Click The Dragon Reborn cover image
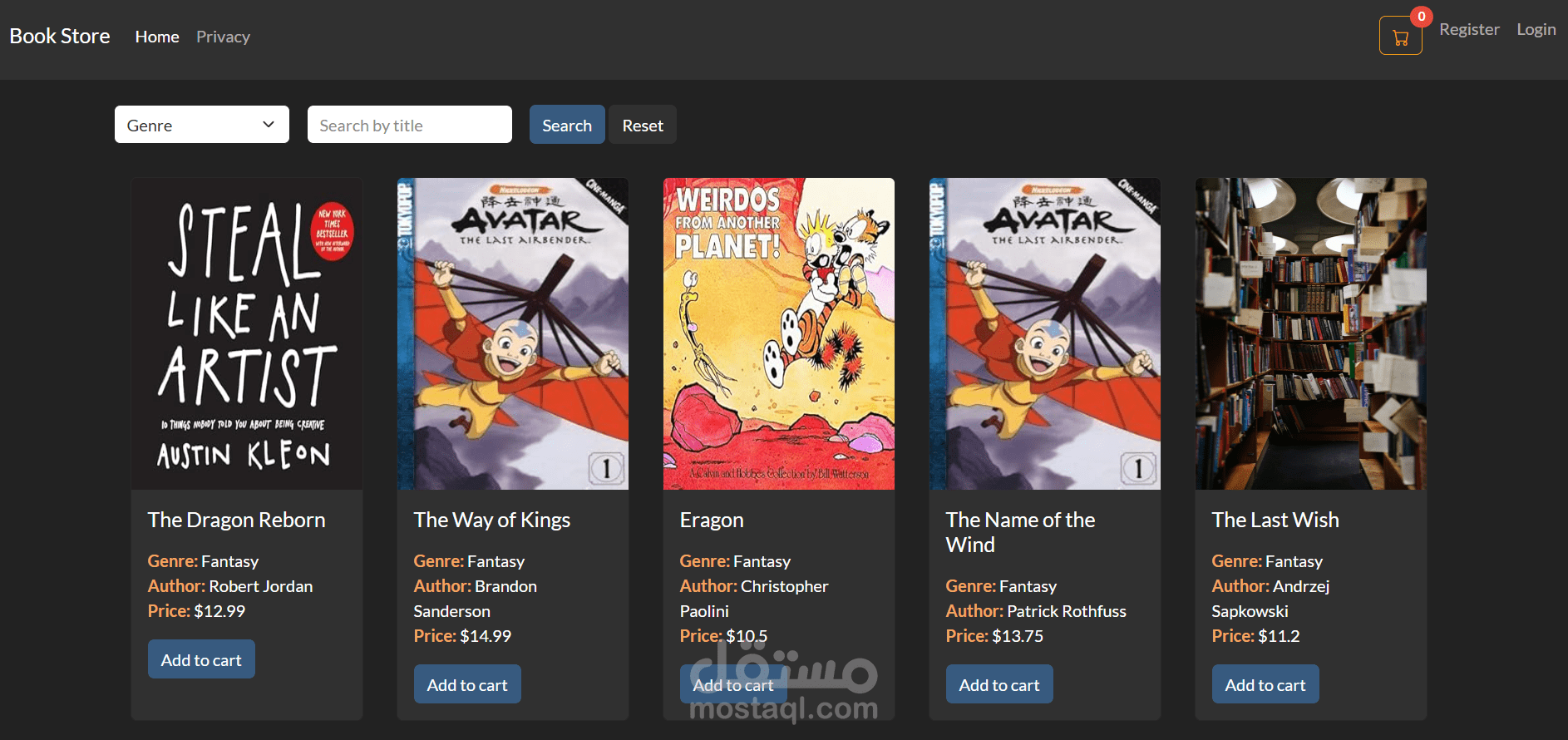 [x=247, y=333]
